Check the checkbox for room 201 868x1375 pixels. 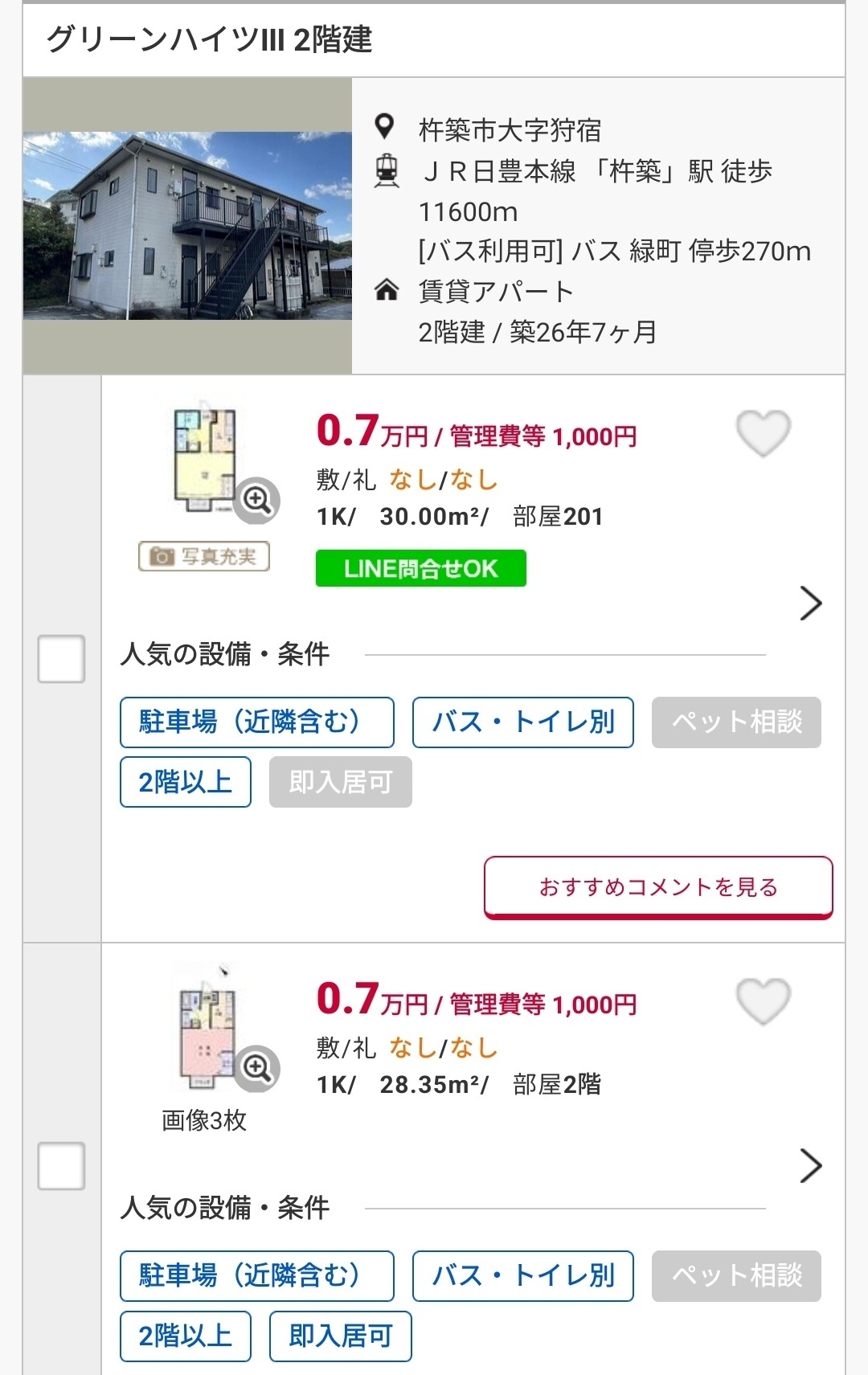click(x=61, y=659)
